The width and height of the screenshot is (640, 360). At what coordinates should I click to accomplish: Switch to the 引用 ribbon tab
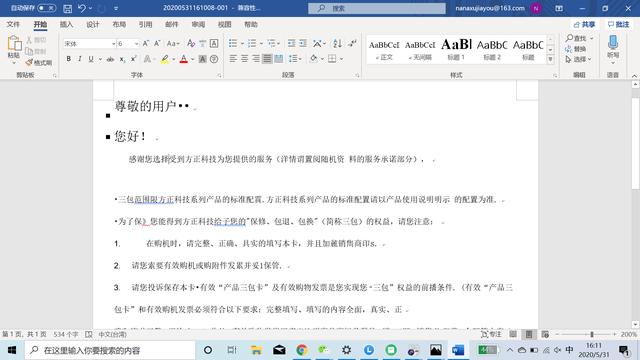[x=145, y=24]
